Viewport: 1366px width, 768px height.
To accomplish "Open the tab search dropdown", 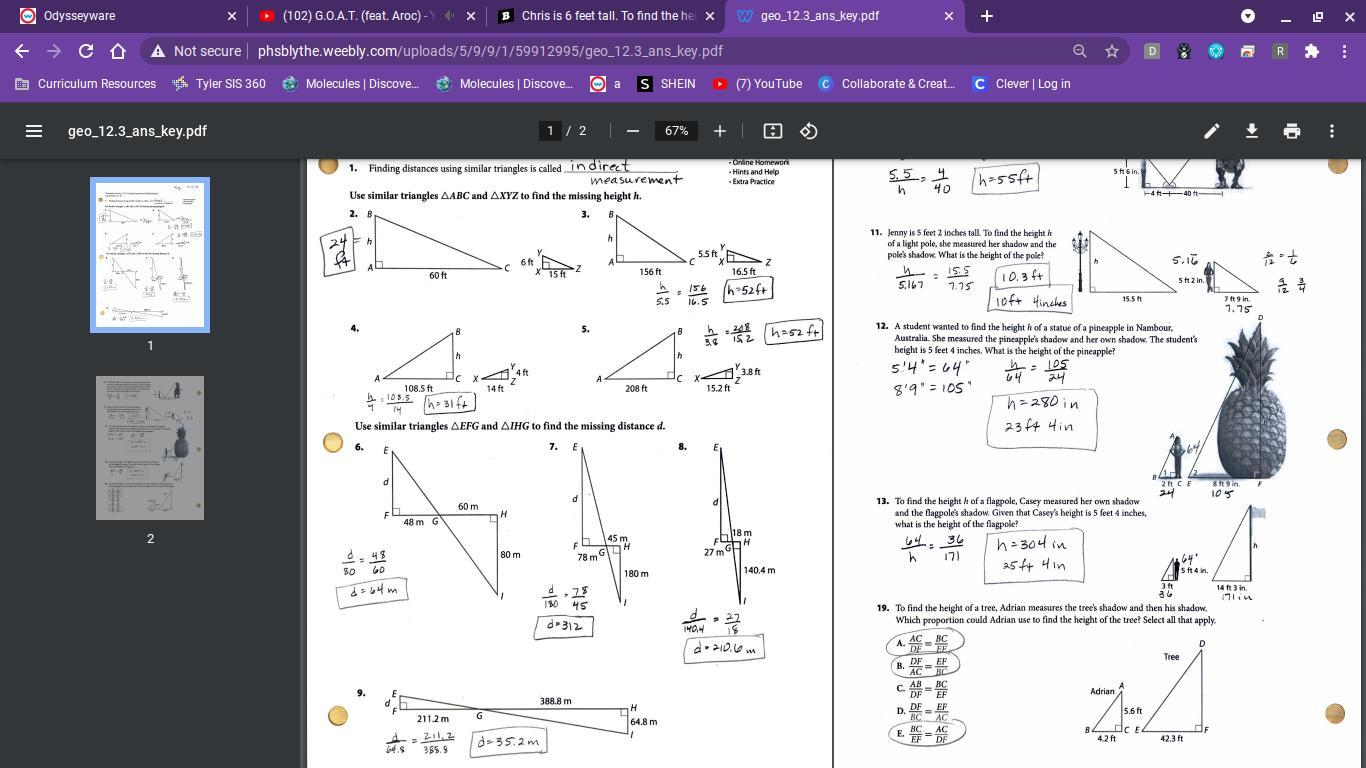I will [x=1248, y=16].
